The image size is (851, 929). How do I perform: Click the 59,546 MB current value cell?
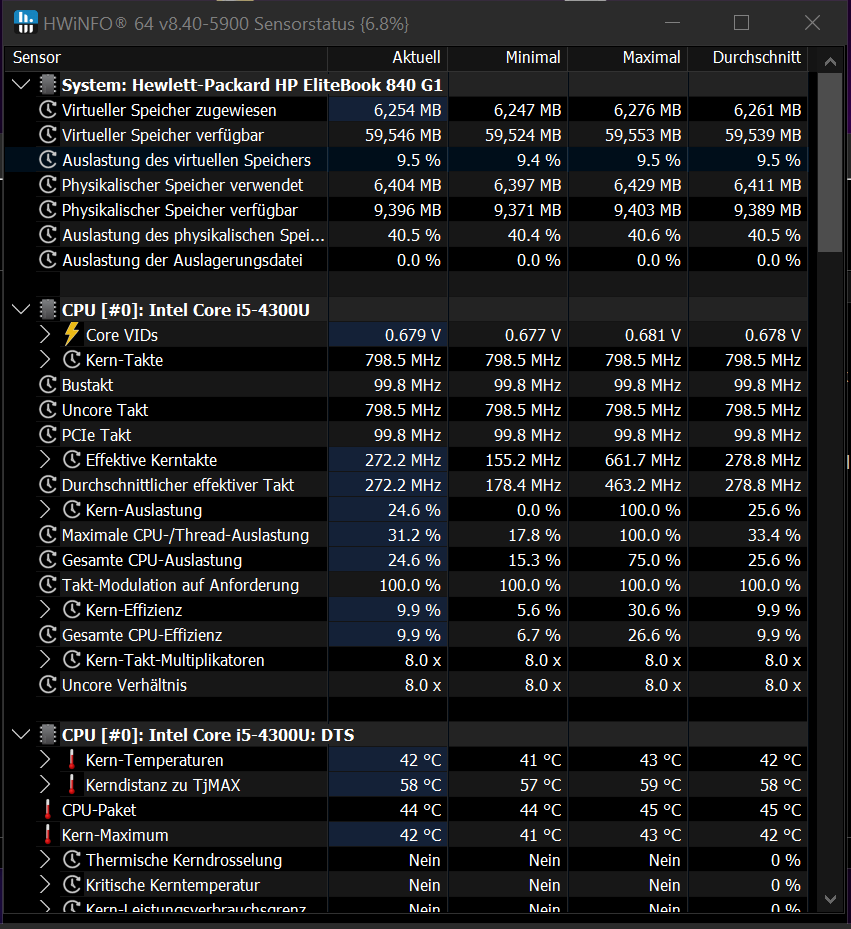pyautogui.click(x=388, y=135)
